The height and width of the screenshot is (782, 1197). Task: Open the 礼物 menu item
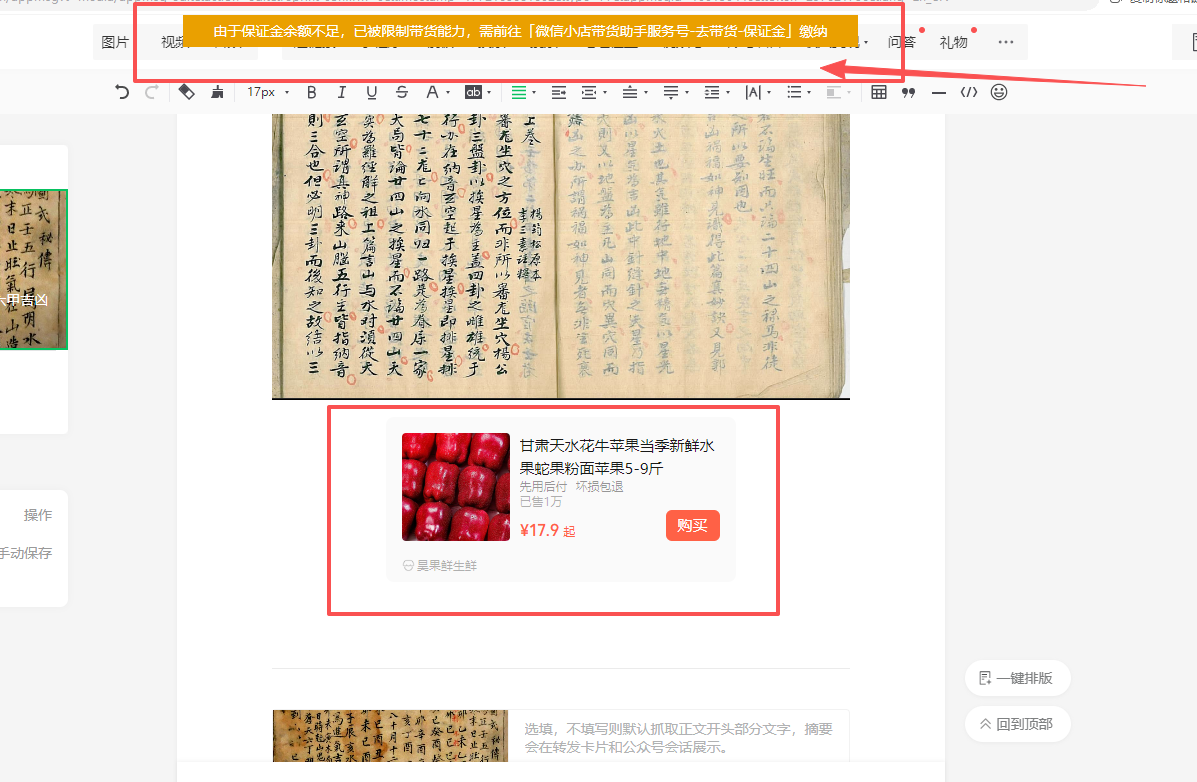(953, 42)
